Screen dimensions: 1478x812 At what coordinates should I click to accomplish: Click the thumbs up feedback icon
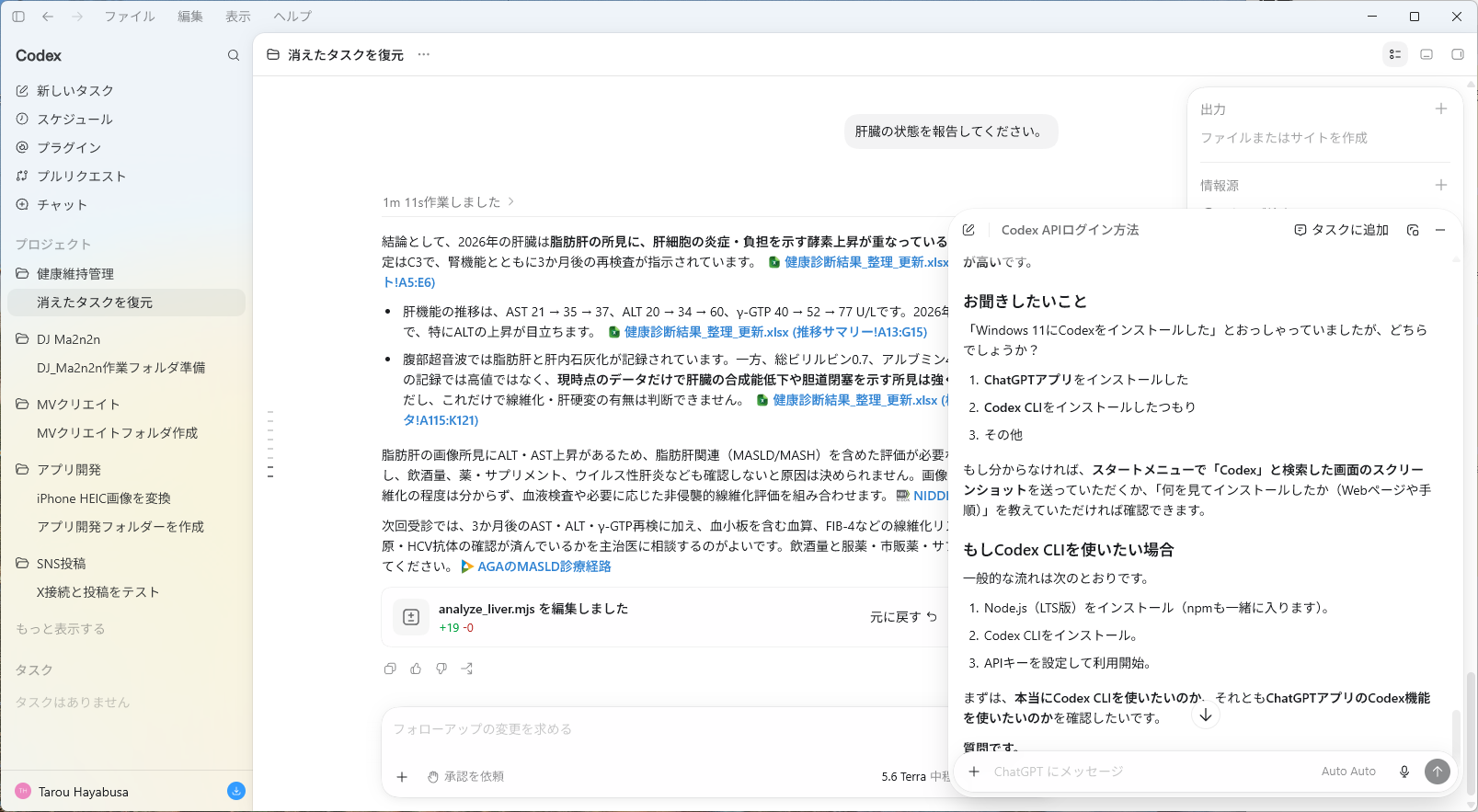pos(416,669)
